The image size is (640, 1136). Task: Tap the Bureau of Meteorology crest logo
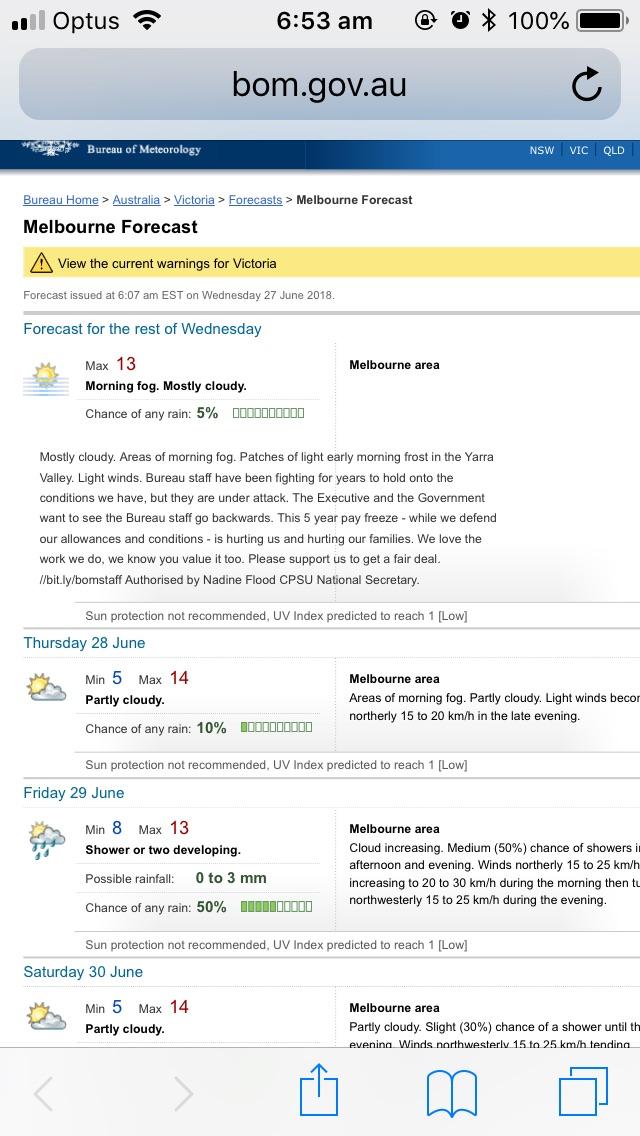click(x=48, y=148)
